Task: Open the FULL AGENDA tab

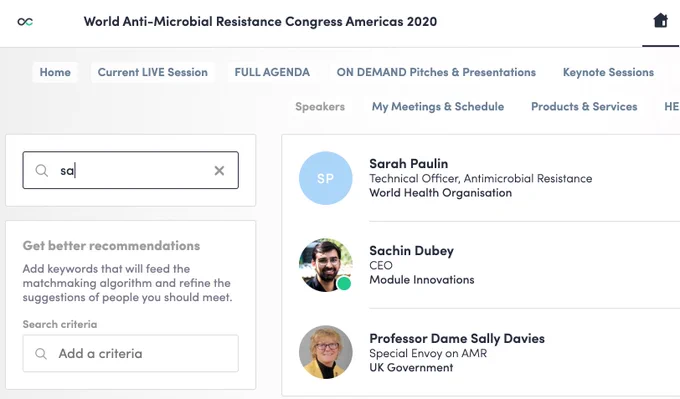Action: click(272, 72)
